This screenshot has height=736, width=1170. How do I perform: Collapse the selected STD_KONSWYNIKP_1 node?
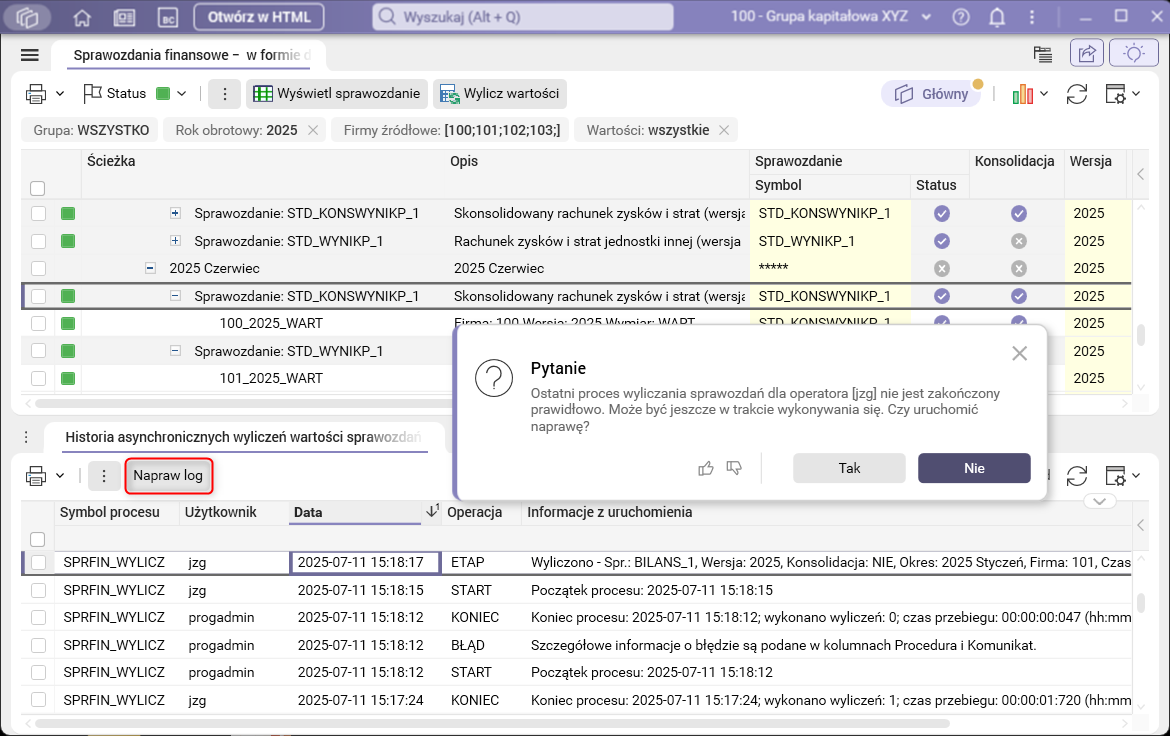[175, 296]
